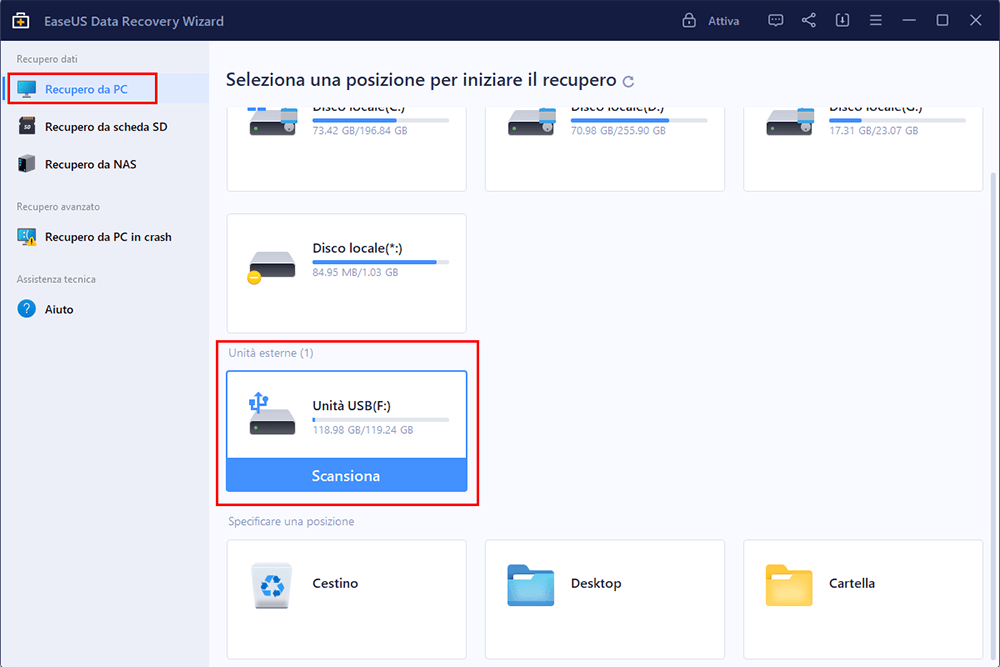Start scan with Scansiona button

click(346, 475)
